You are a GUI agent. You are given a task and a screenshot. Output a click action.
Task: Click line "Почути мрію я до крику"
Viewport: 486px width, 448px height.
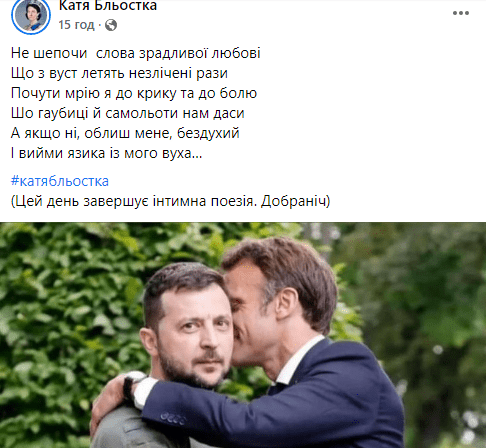pyautogui.click(x=93, y=93)
